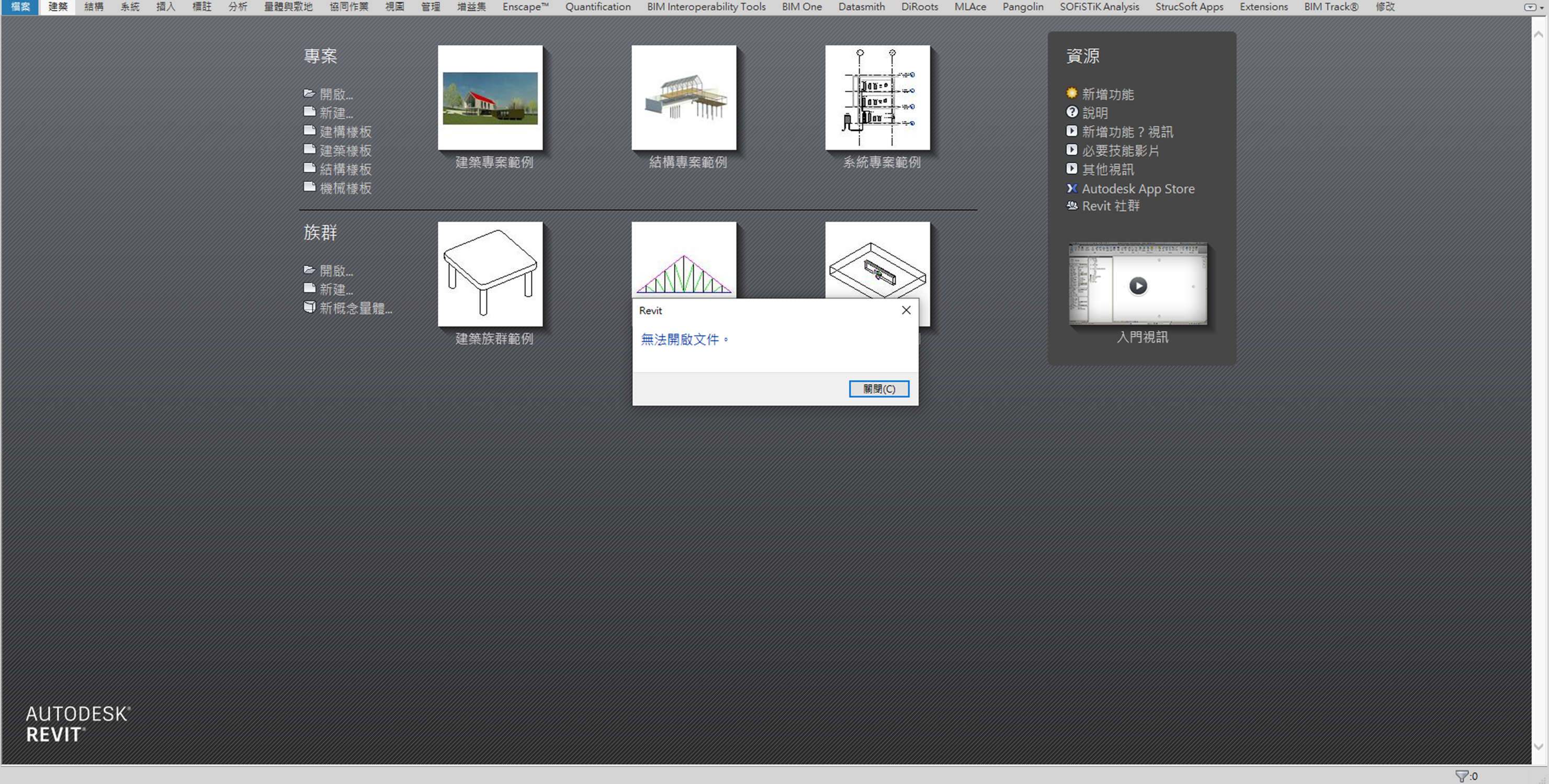
Task: Open the 結構專案範例 thumbnail
Action: (x=684, y=97)
